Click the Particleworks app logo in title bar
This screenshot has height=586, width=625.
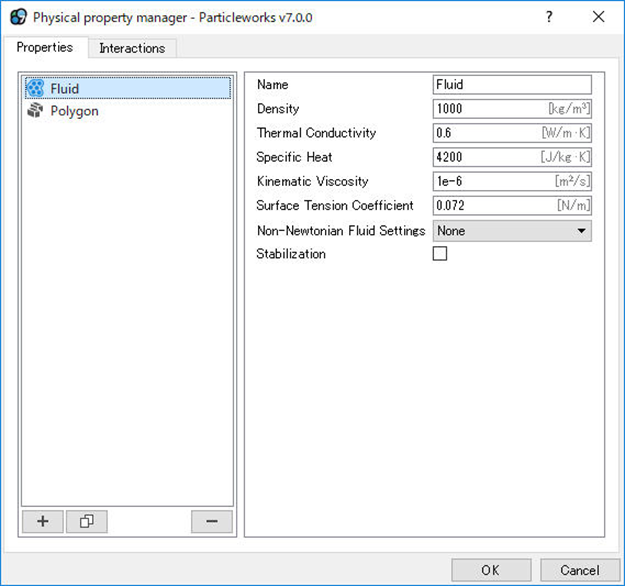18,17
